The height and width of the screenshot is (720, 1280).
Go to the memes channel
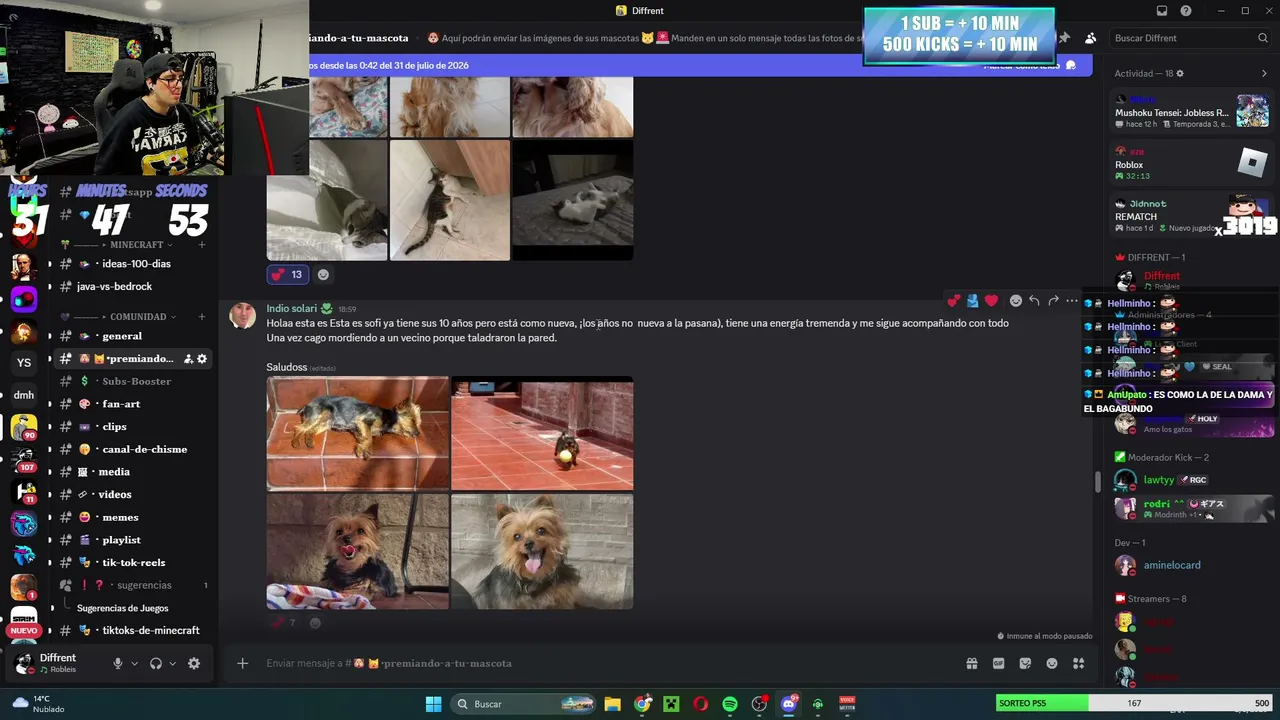pyautogui.click(x=133, y=517)
